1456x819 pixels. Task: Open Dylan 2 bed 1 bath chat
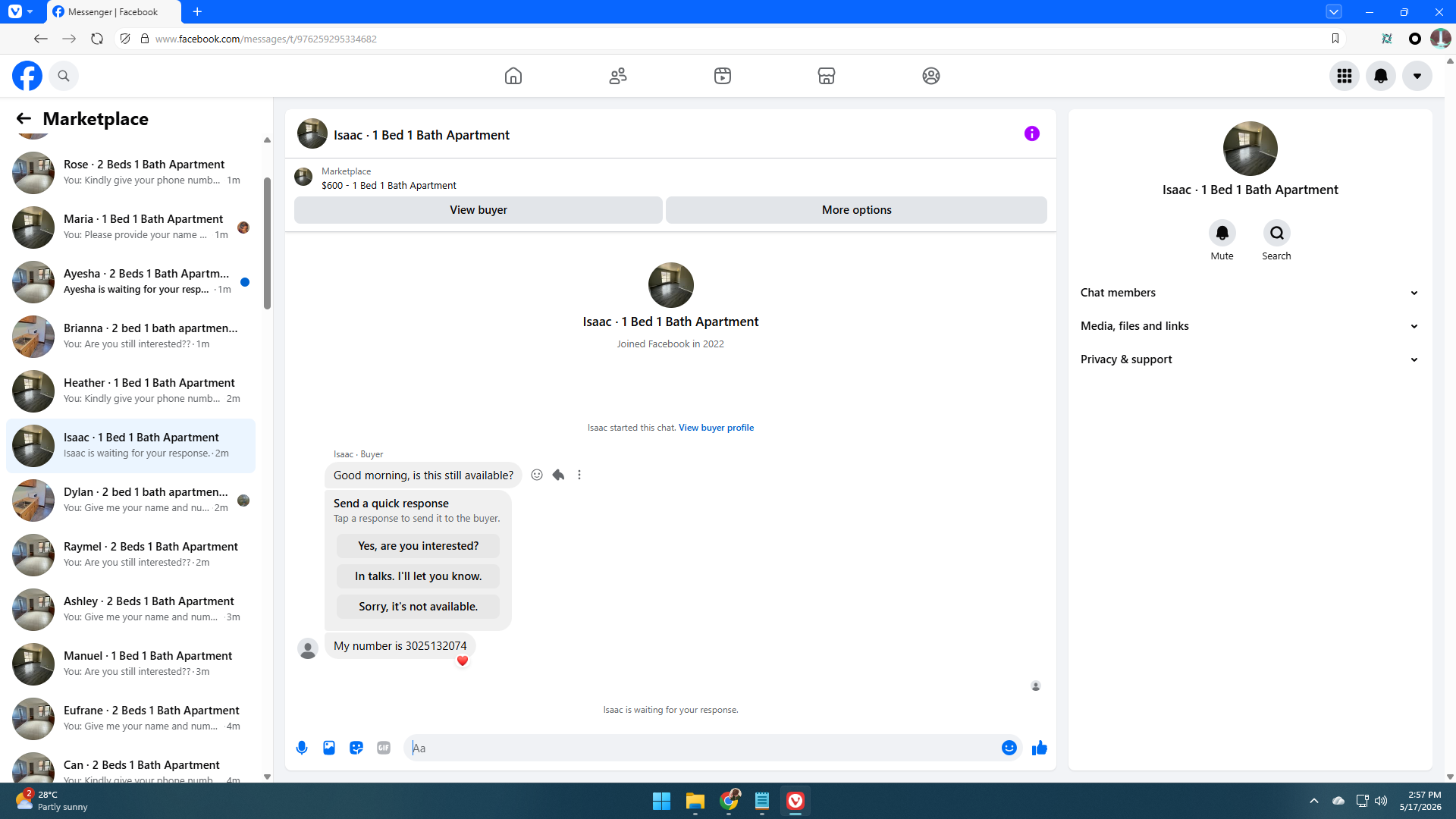coord(131,500)
